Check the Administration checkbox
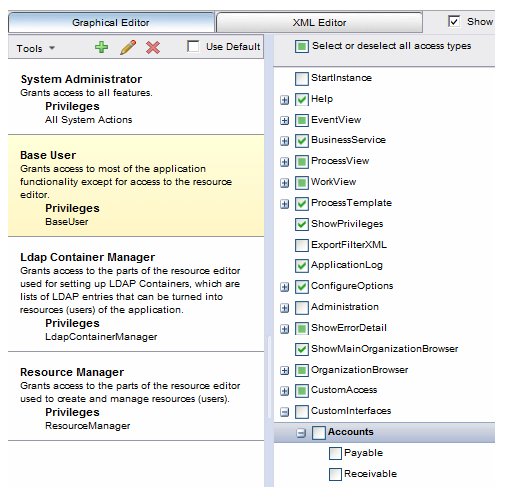Image resolution: width=506 pixels, height=502 pixels. pos(302,308)
